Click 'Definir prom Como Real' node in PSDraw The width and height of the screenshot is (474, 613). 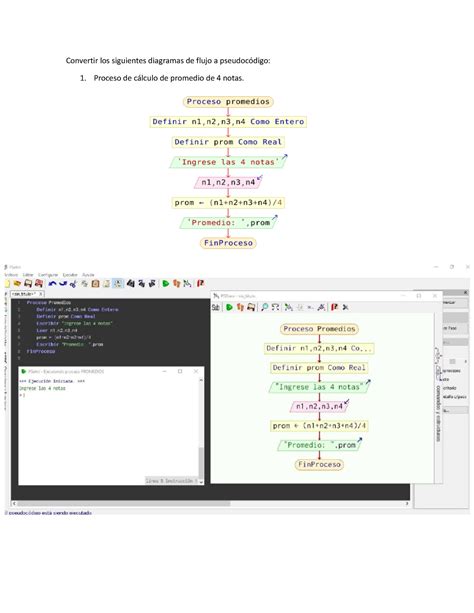click(x=319, y=367)
